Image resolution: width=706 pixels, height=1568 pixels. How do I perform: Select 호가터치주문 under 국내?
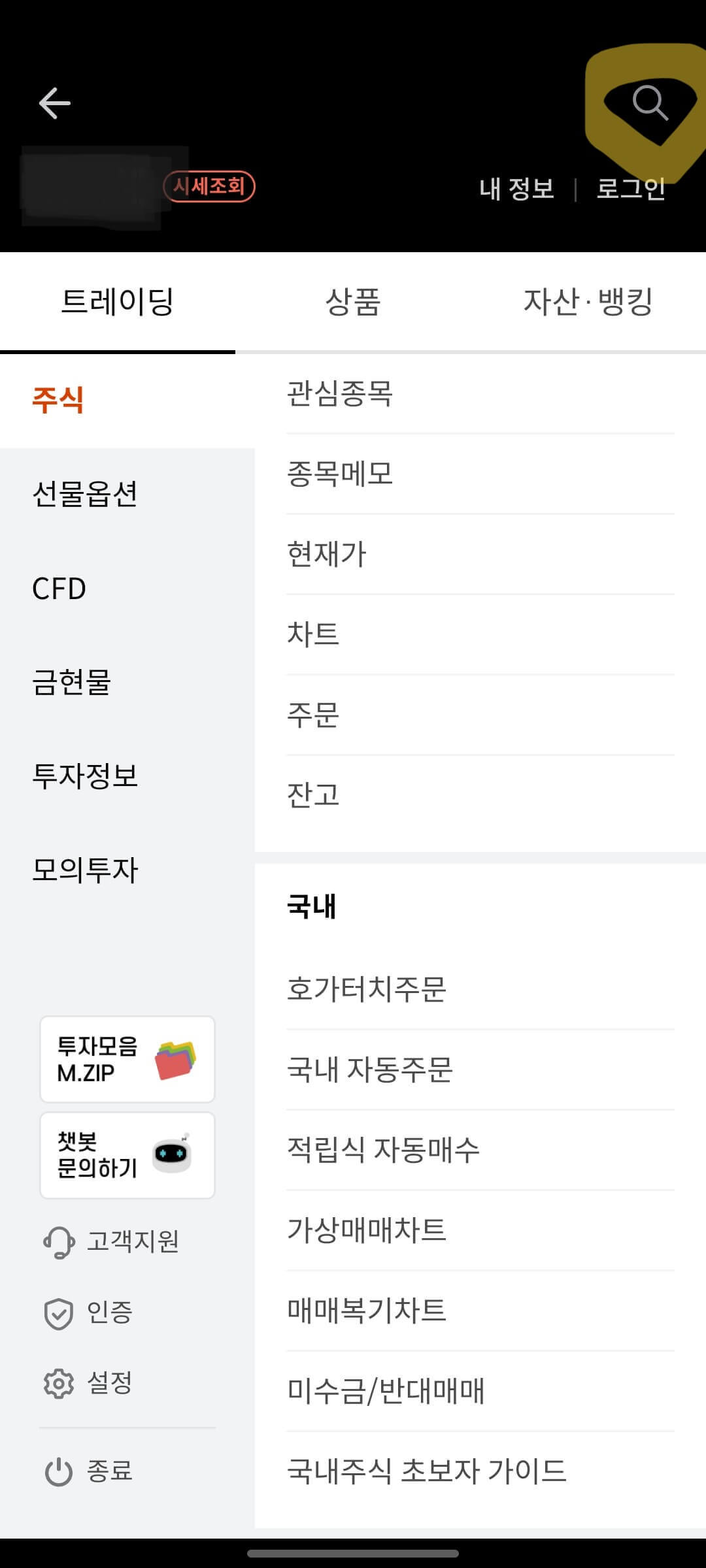(366, 990)
